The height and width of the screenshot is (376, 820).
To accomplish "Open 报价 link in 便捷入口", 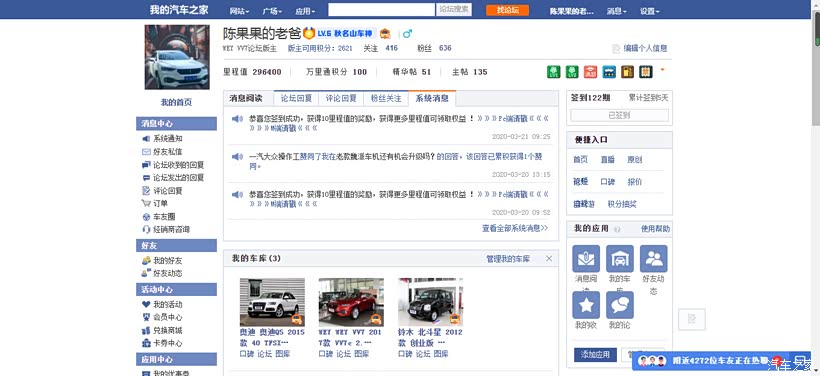I will (635, 181).
